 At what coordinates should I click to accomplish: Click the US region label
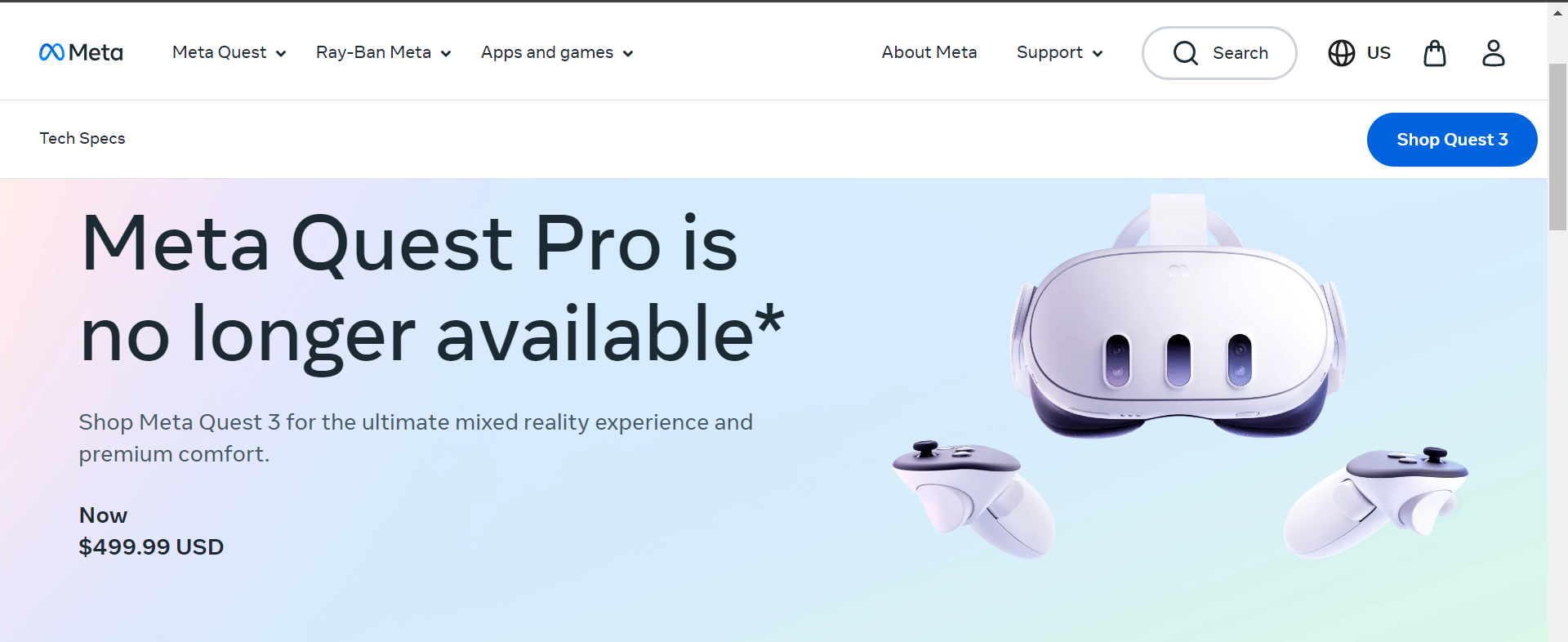1379,53
